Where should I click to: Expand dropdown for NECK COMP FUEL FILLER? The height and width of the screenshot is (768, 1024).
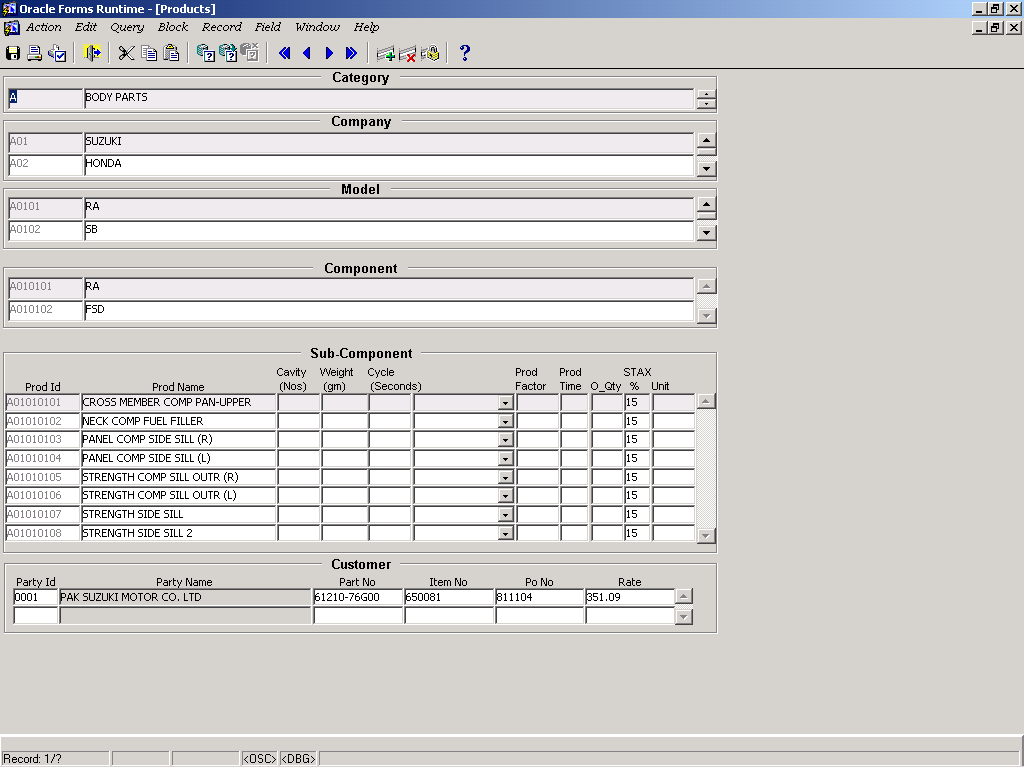(505, 422)
